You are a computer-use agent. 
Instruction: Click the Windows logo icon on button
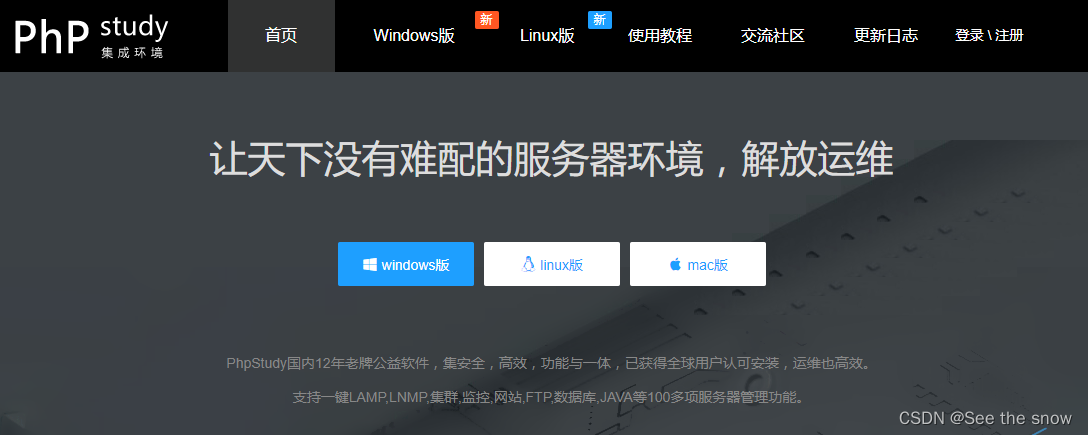370,264
